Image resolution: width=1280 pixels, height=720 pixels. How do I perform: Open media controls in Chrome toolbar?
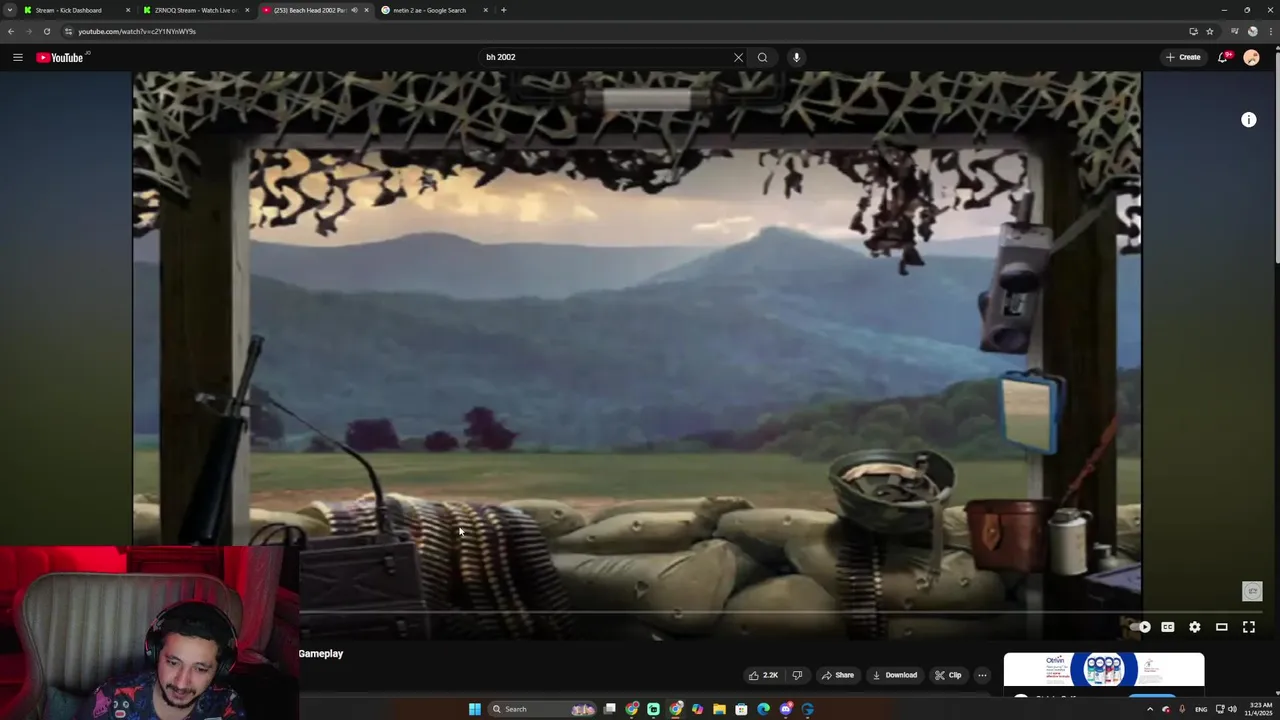[1235, 31]
